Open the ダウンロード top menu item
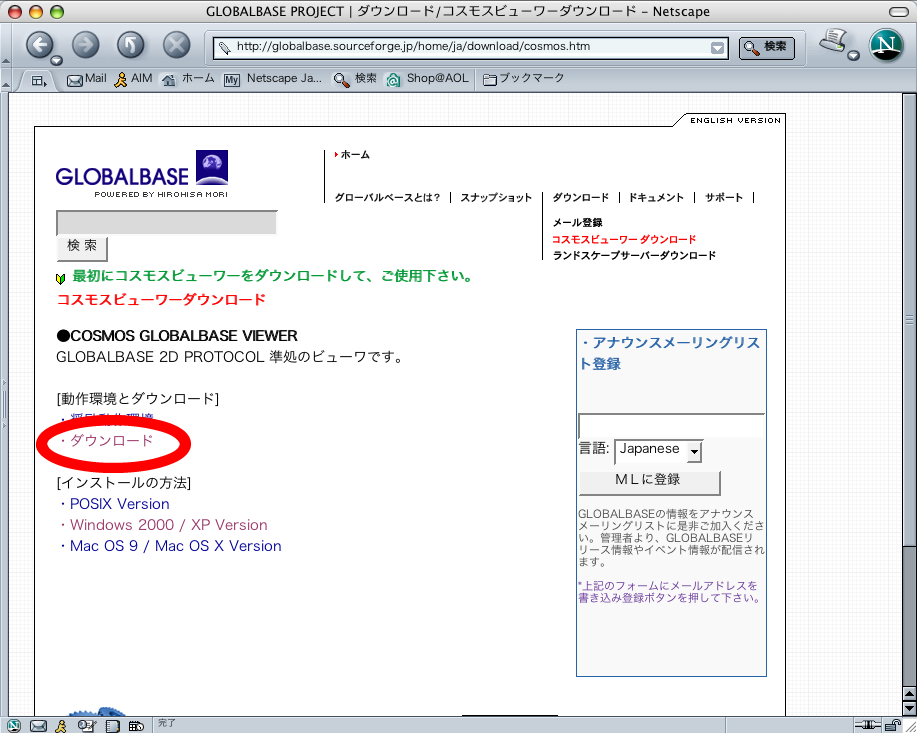Image resolution: width=917 pixels, height=733 pixels. pyautogui.click(x=581, y=198)
